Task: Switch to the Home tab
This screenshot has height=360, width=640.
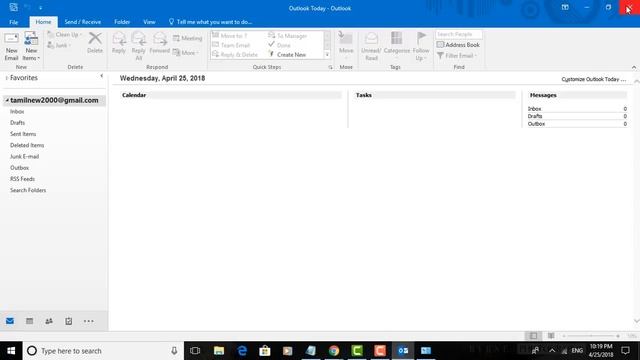Action: pos(43,22)
